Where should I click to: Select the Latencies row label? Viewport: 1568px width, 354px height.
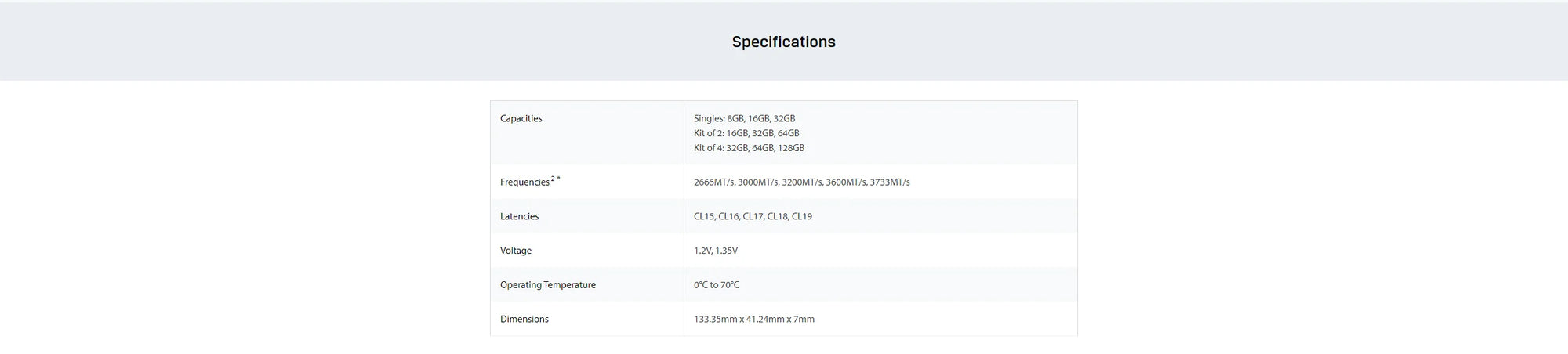(x=519, y=216)
